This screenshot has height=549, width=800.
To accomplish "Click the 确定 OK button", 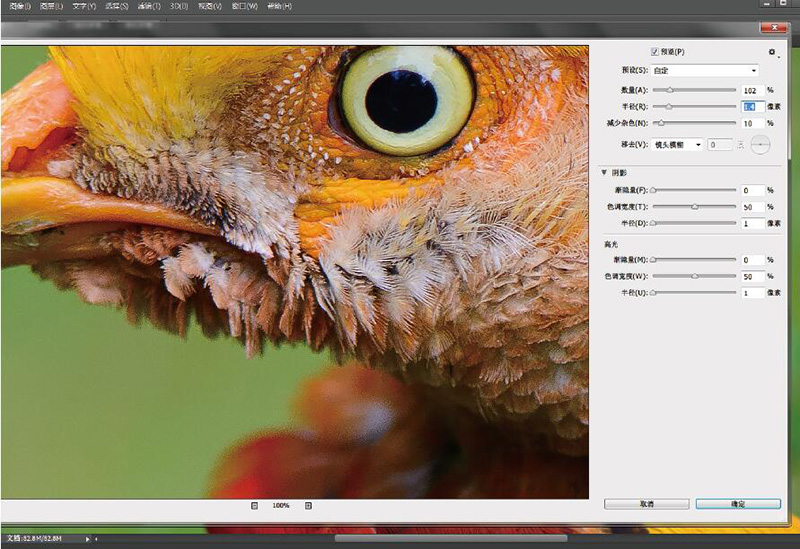I will [x=737, y=504].
